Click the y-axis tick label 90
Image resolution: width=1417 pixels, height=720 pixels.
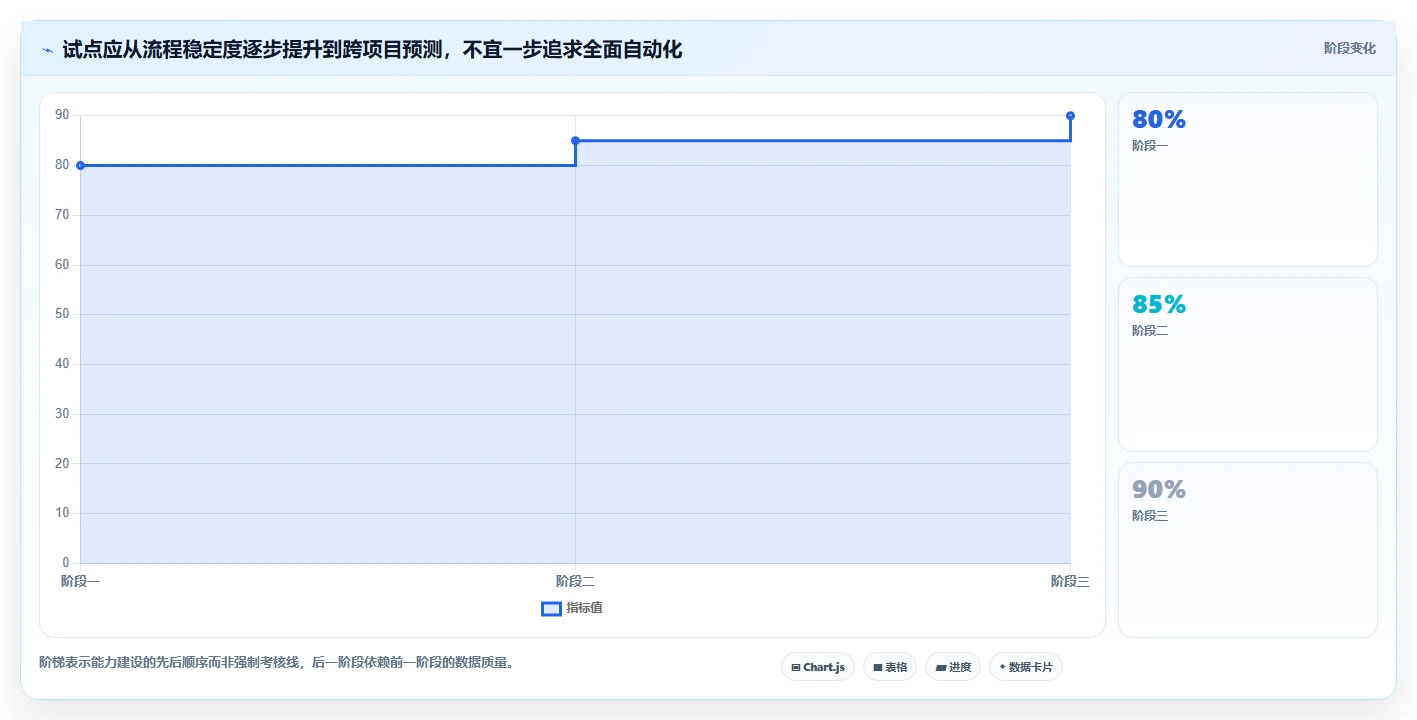tap(62, 115)
